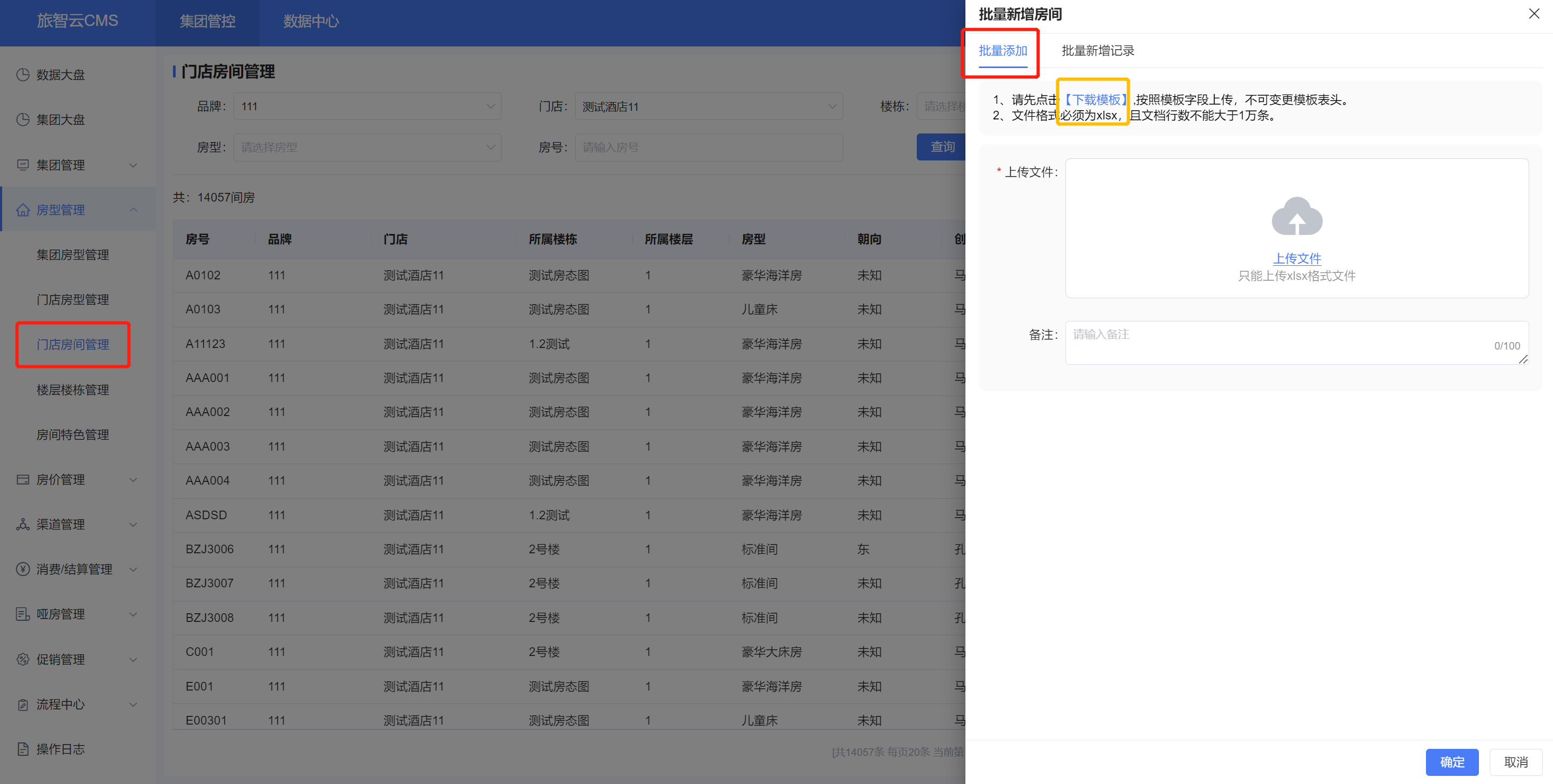Open the 门店 dropdown showing 测试酒店11
This screenshot has height=784, width=1553.
[709, 106]
